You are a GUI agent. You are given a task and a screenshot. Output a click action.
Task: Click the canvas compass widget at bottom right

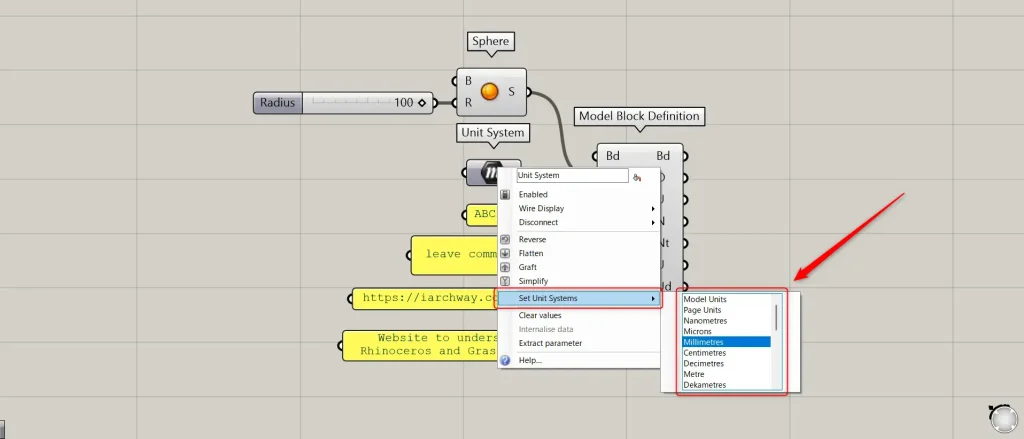pos(1003,418)
